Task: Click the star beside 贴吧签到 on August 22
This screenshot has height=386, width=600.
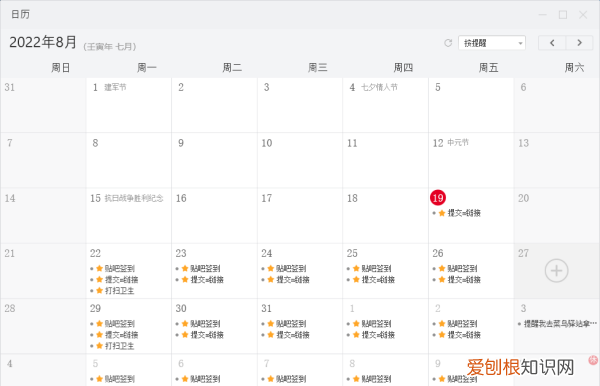Action: tap(99, 269)
